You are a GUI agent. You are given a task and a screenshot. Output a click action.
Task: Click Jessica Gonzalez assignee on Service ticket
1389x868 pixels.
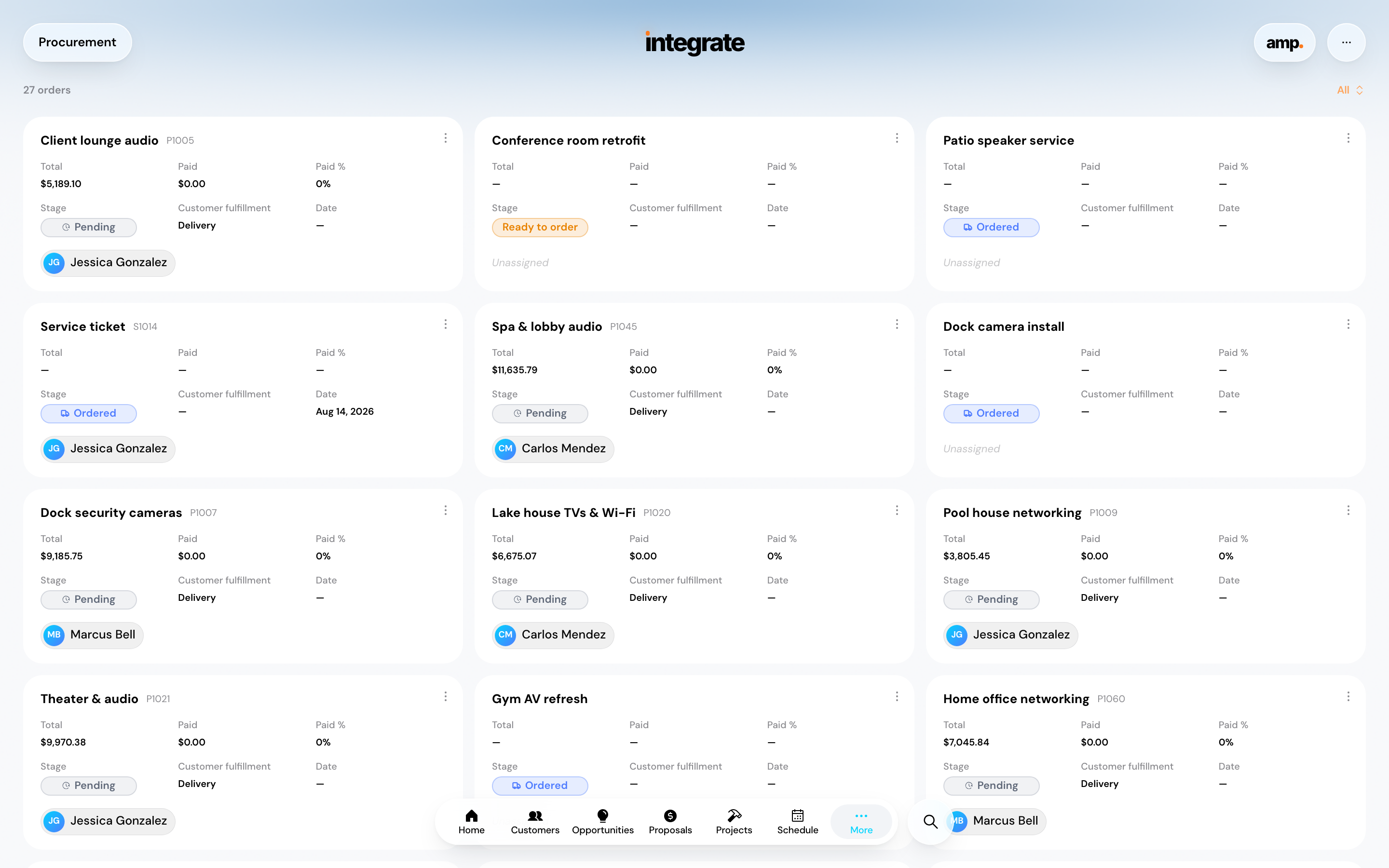coord(108,449)
